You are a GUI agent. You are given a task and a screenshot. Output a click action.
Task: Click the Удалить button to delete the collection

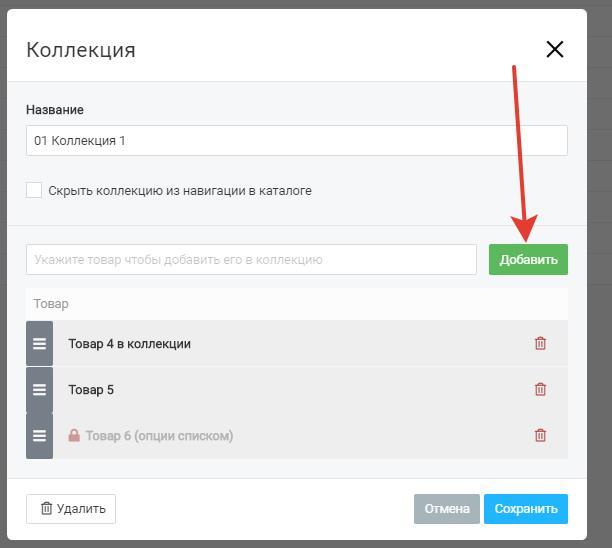click(x=71, y=509)
